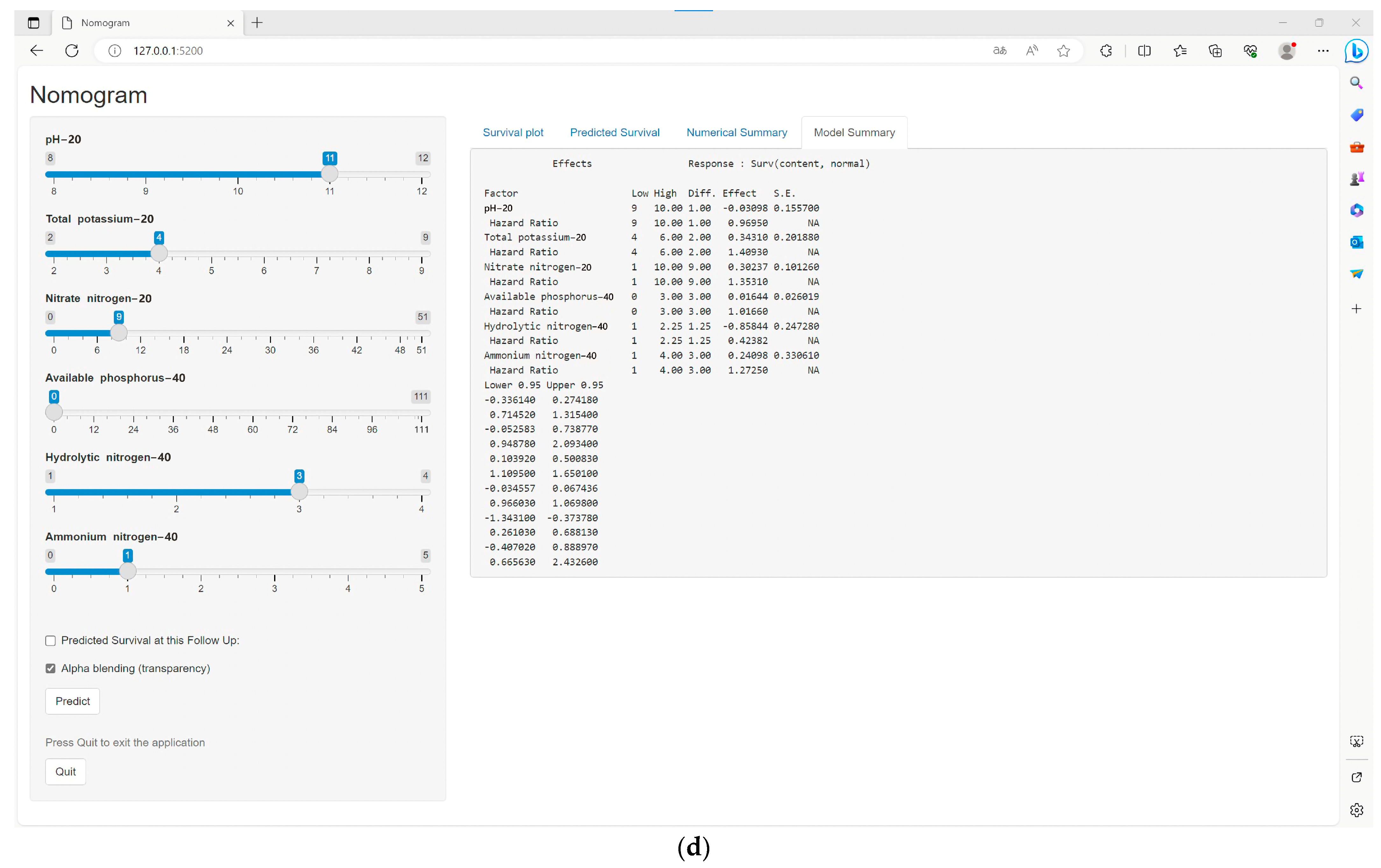1381x868 pixels.
Task: Open the split screen icon
Action: 1144,51
